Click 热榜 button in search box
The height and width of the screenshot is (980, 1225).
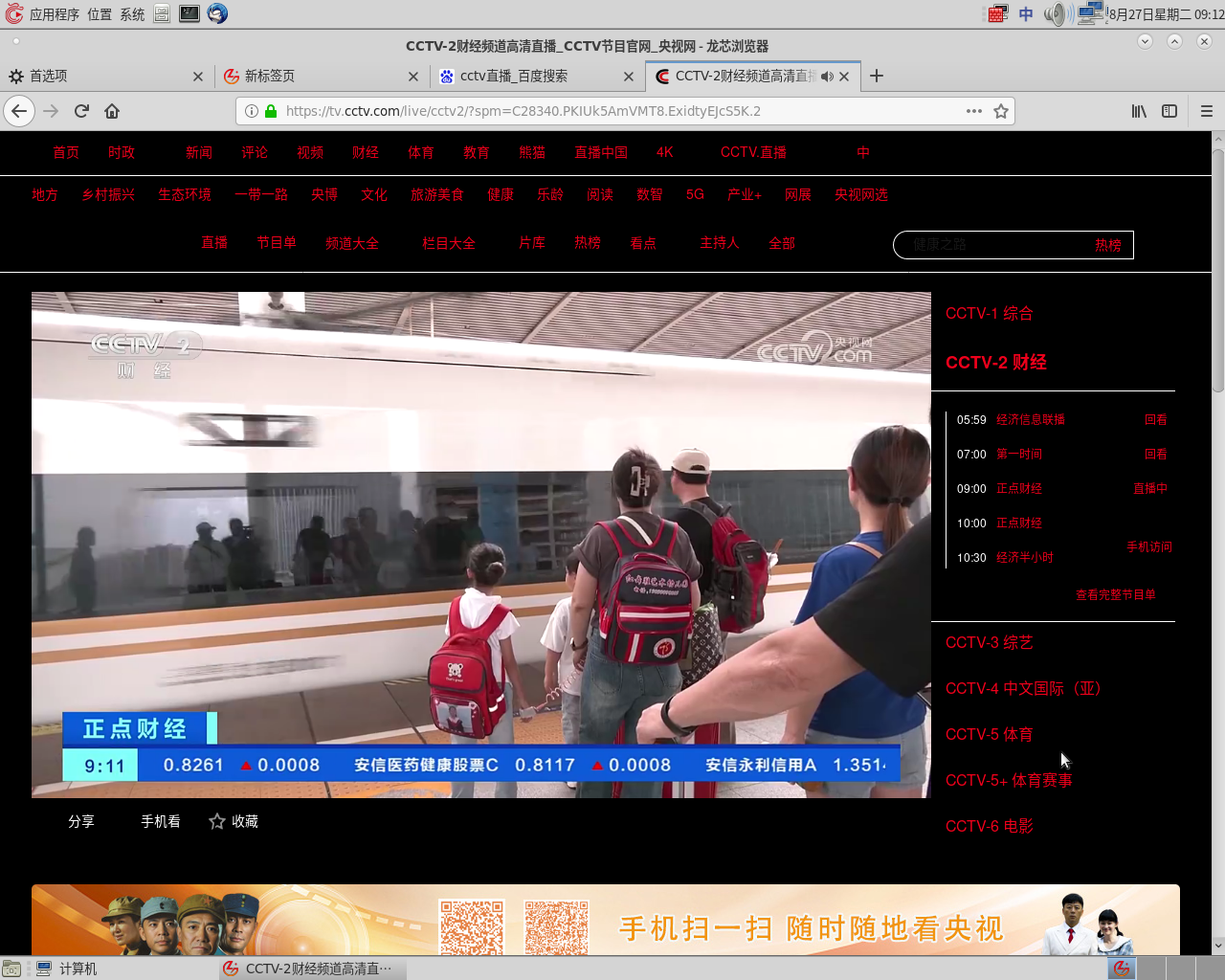click(x=1108, y=245)
